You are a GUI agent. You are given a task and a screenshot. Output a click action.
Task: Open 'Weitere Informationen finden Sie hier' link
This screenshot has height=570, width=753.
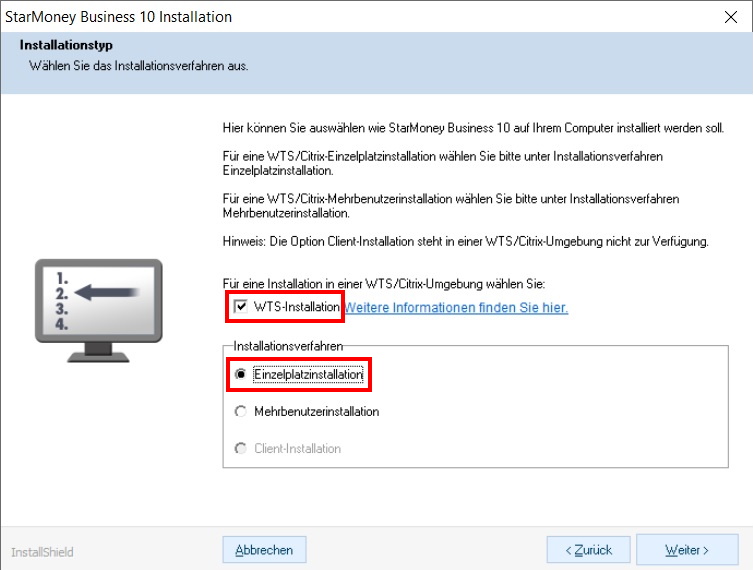coord(456,307)
